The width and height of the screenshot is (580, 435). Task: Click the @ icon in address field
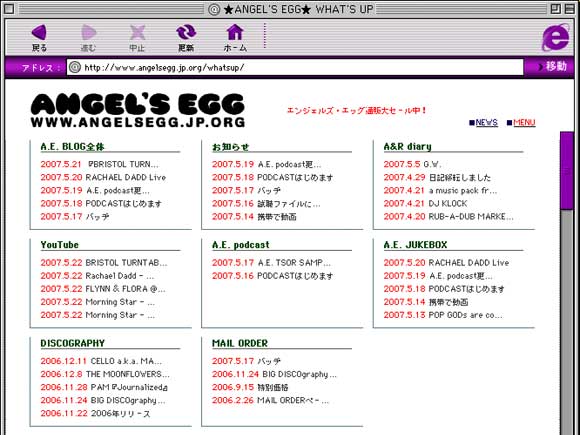tap(75, 67)
